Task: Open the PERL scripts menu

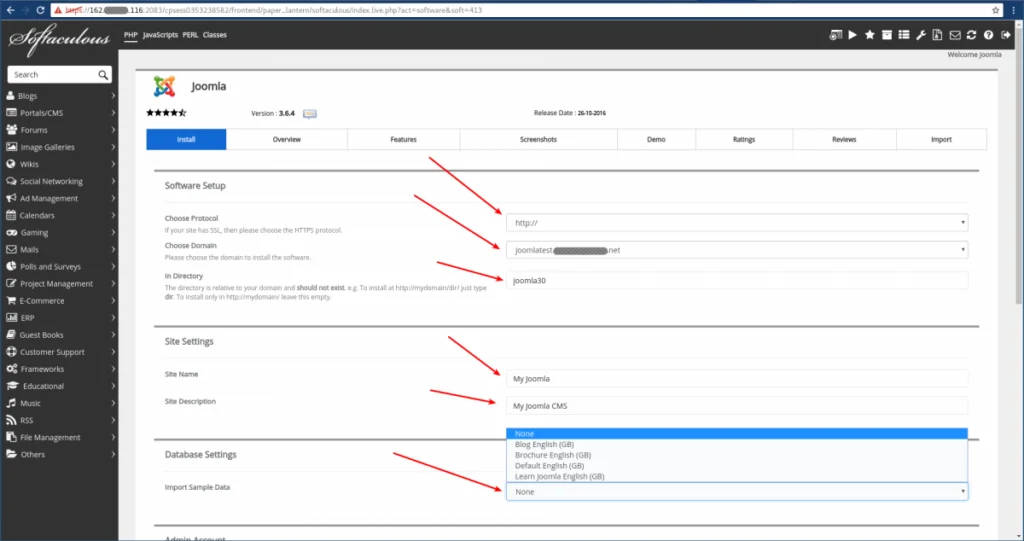Action: click(x=190, y=35)
